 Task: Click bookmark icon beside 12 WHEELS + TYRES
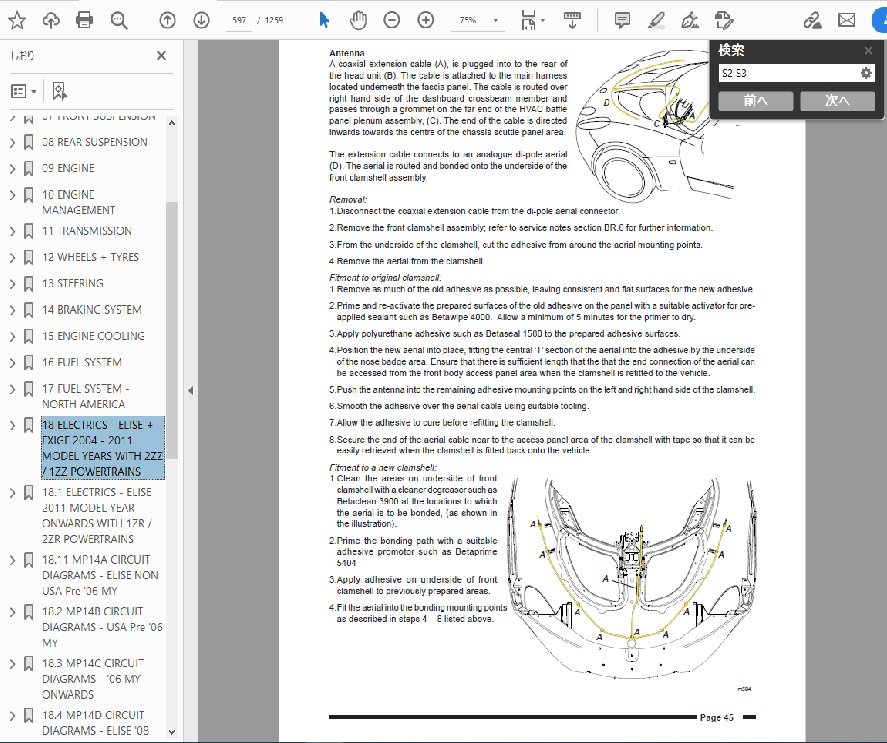pyautogui.click(x=28, y=257)
